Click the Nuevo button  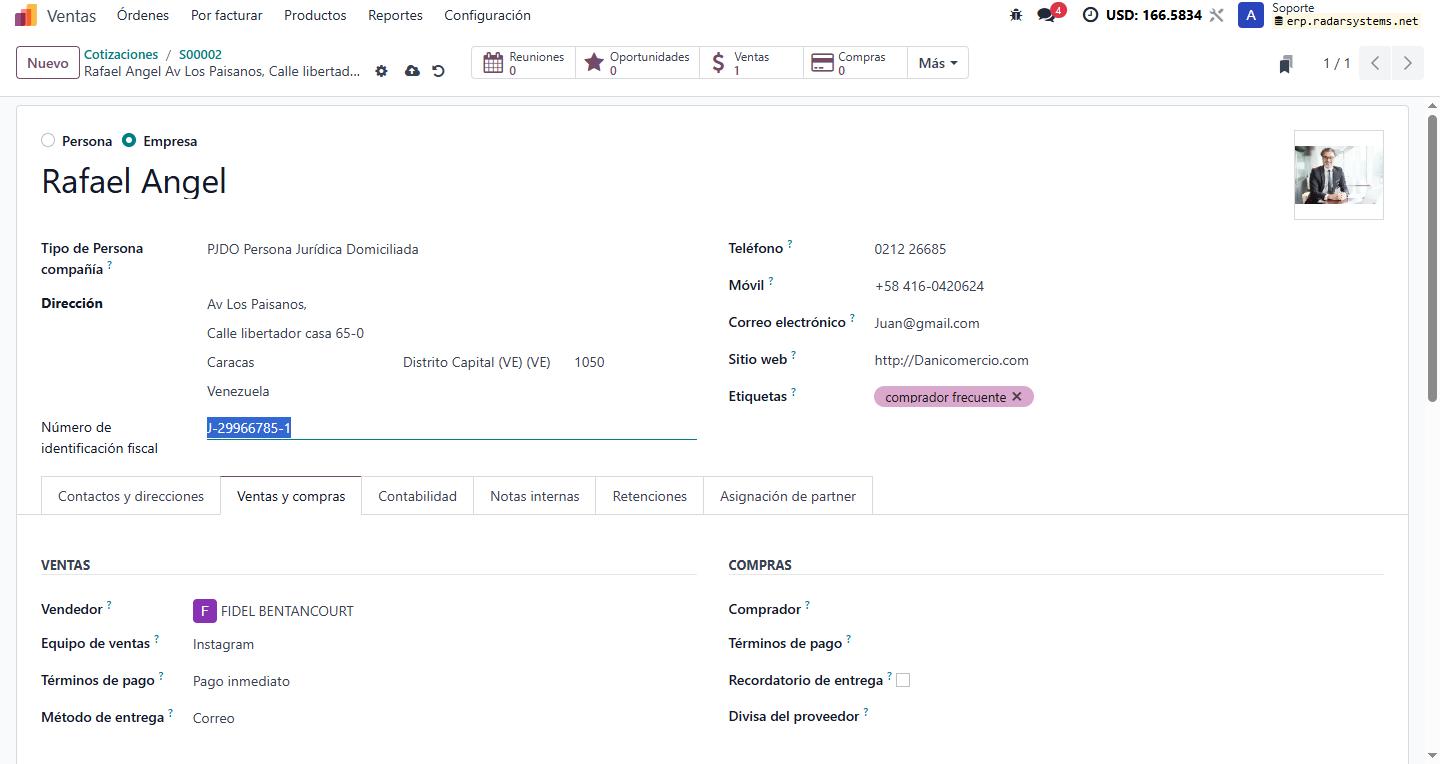(x=48, y=63)
